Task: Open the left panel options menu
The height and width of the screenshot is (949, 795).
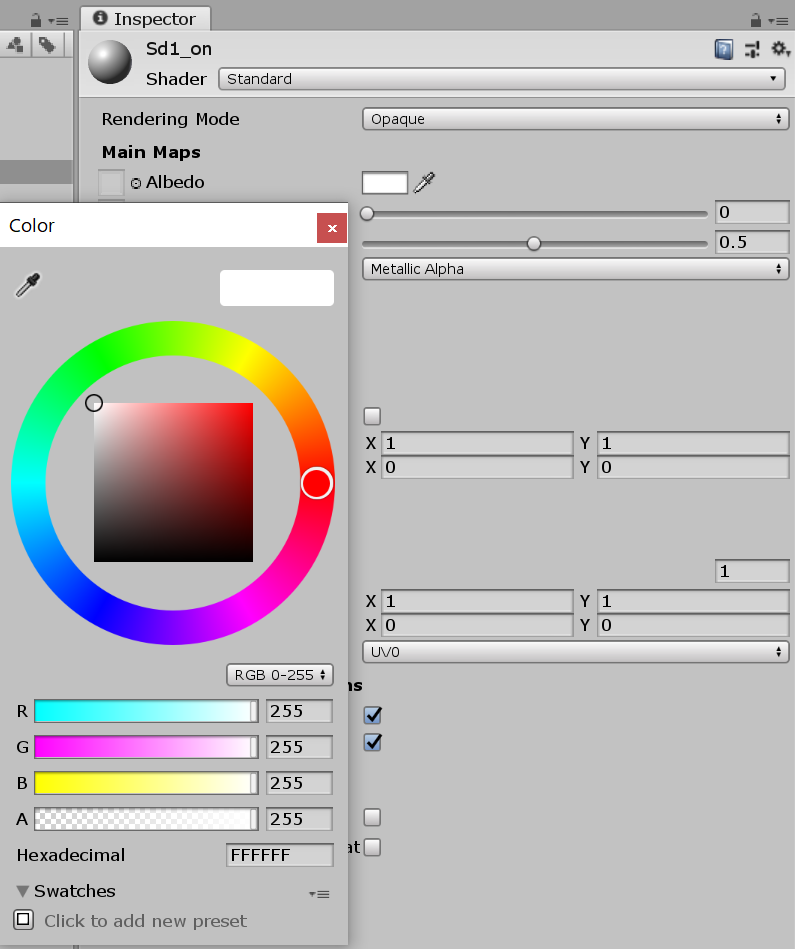Action: (59, 21)
